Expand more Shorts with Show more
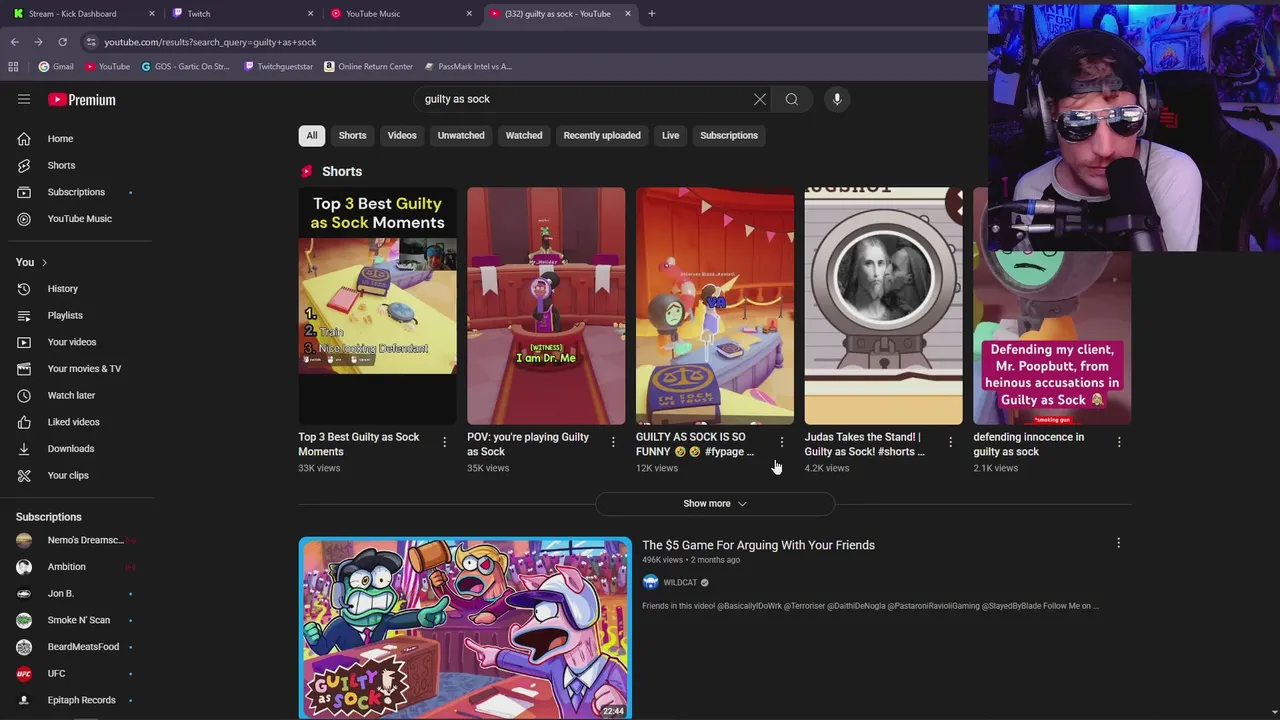This screenshot has width=1280, height=720. click(x=715, y=503)
